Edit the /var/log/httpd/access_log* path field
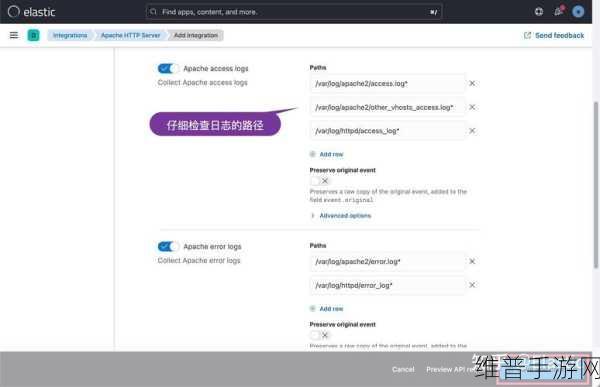 [387, 131]
